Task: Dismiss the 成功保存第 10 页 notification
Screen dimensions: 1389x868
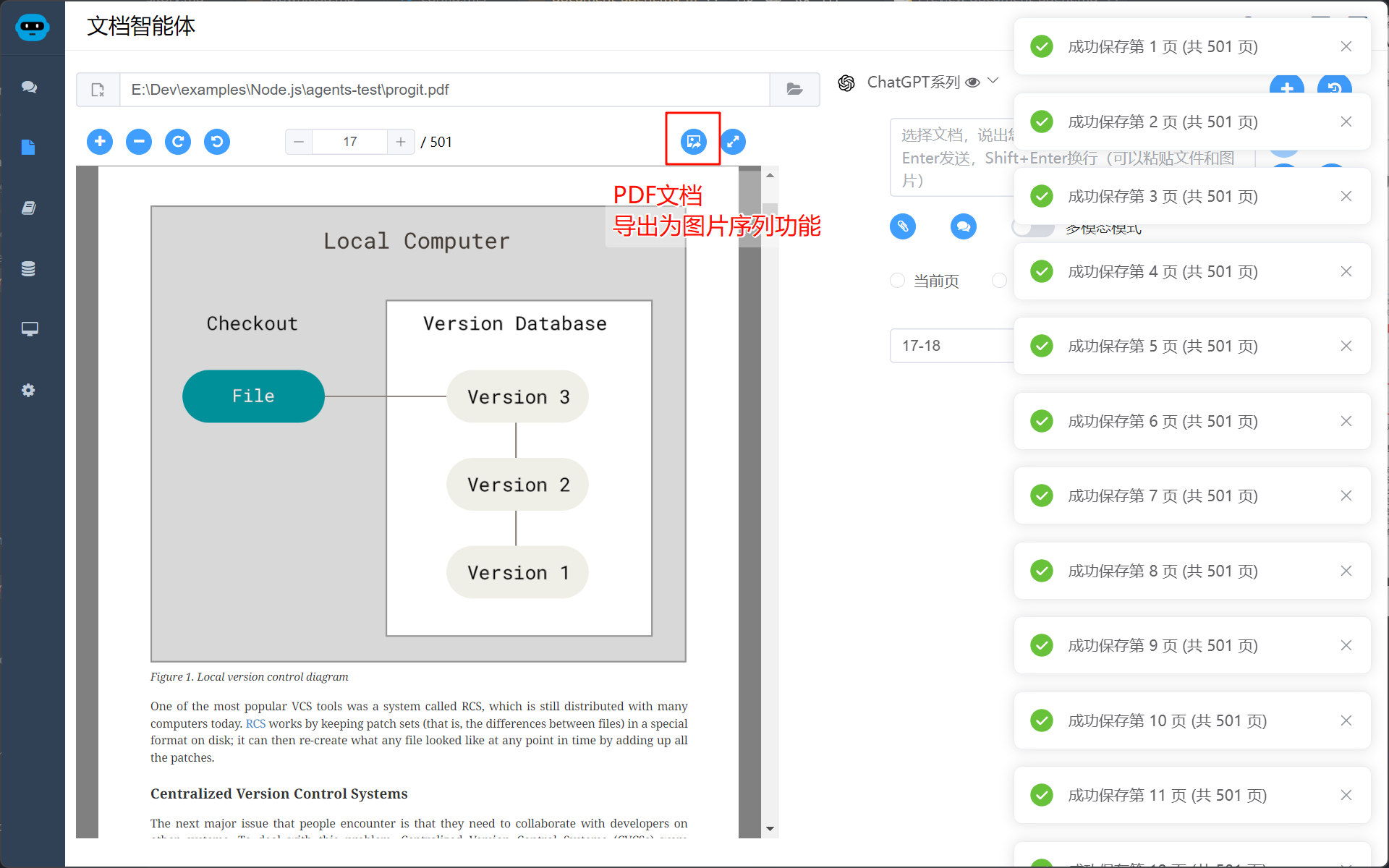Action: pyautogui.click(x=1346, y=720)
